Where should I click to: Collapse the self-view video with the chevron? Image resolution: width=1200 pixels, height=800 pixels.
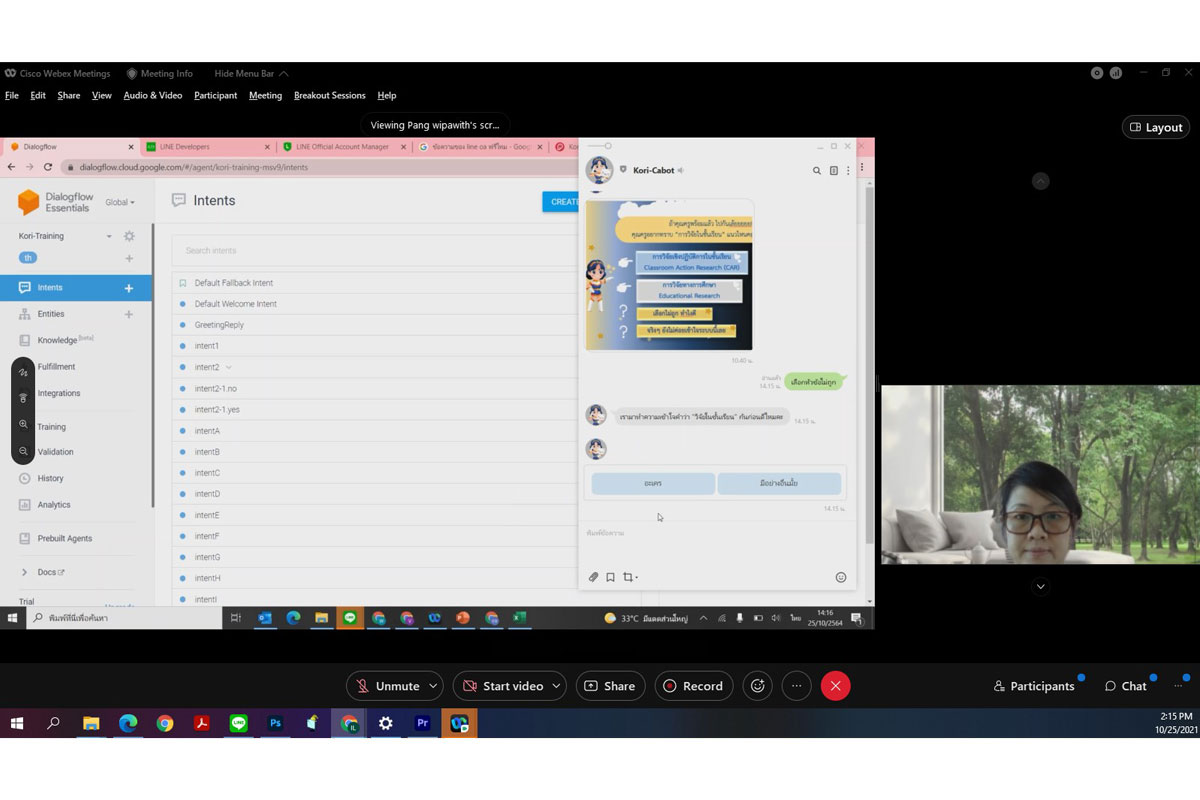(1040, 587)
